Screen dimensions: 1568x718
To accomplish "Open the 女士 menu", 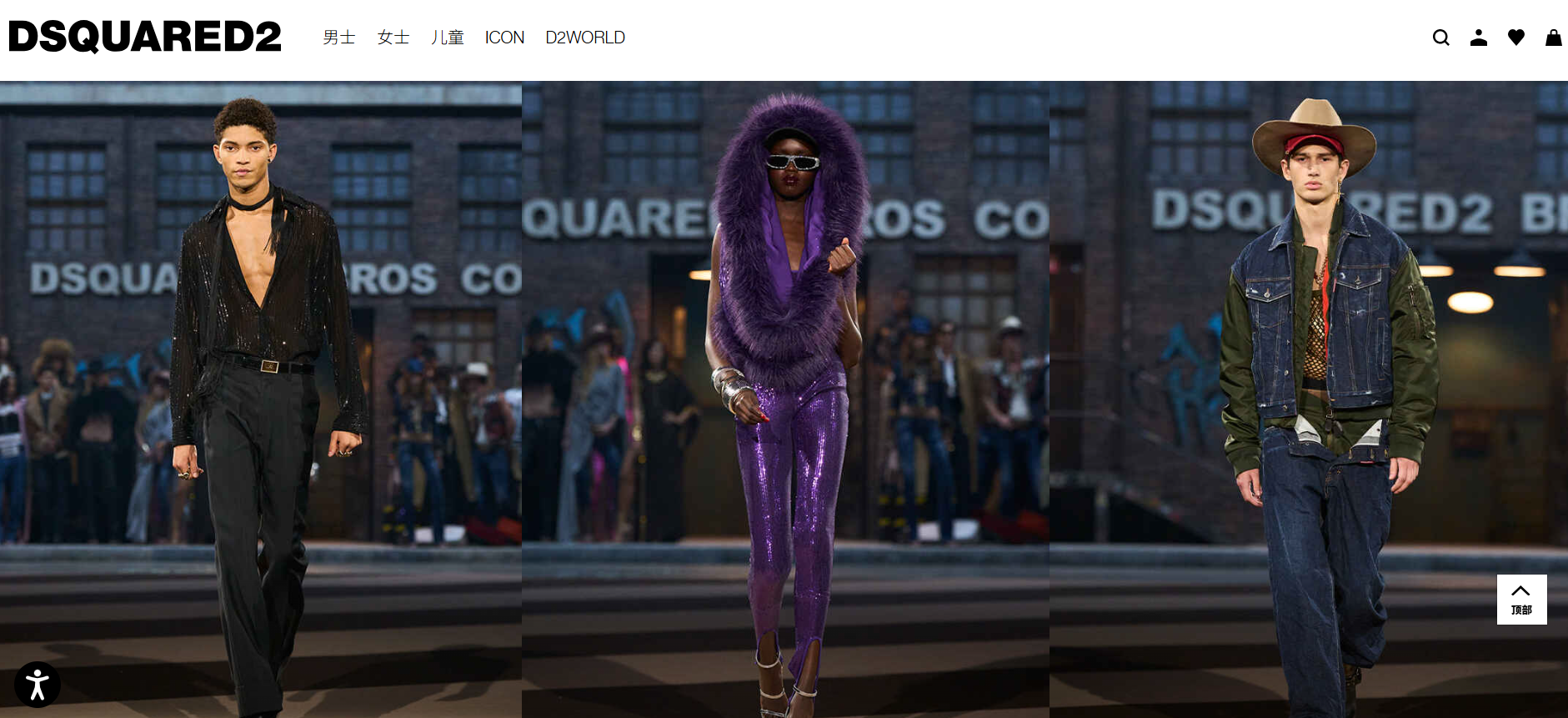I will tap(393, 38).
